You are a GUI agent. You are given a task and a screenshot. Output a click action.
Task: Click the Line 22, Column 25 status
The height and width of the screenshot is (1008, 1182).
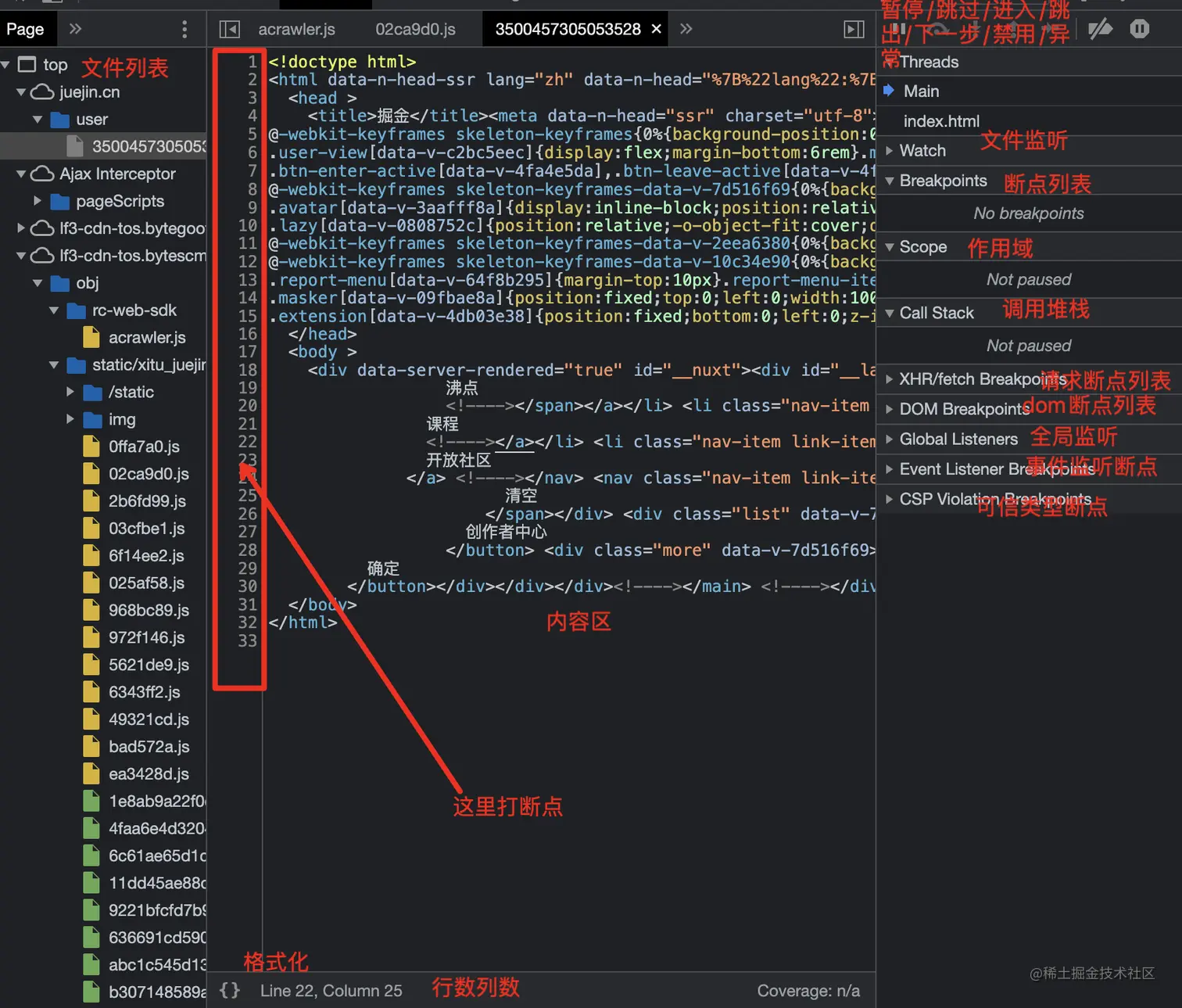tap(331, 991)
